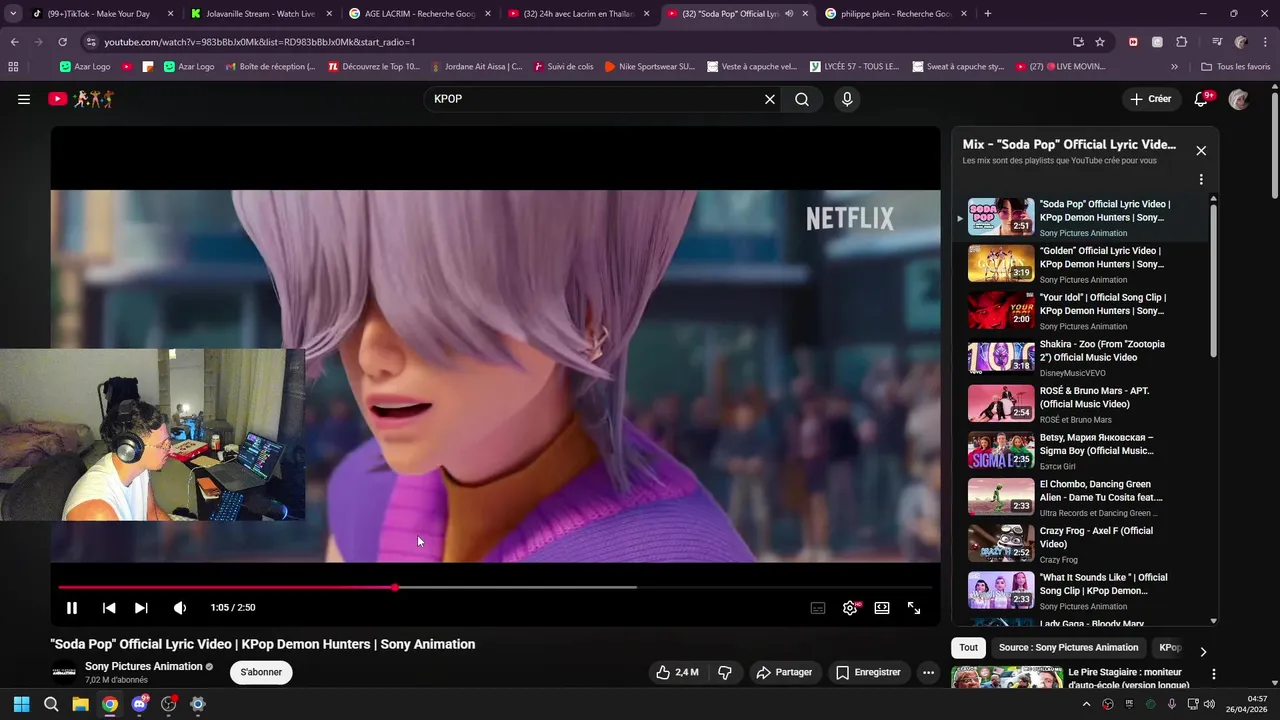
Task: Dislike the video with thumbs down
Action: coord(726,672)
